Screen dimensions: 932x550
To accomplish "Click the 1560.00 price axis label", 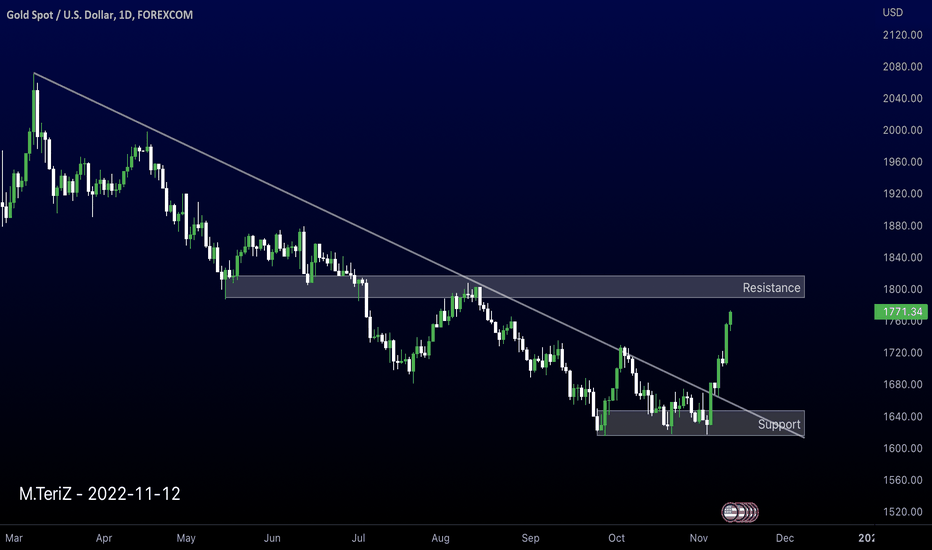I will point(902,480).
